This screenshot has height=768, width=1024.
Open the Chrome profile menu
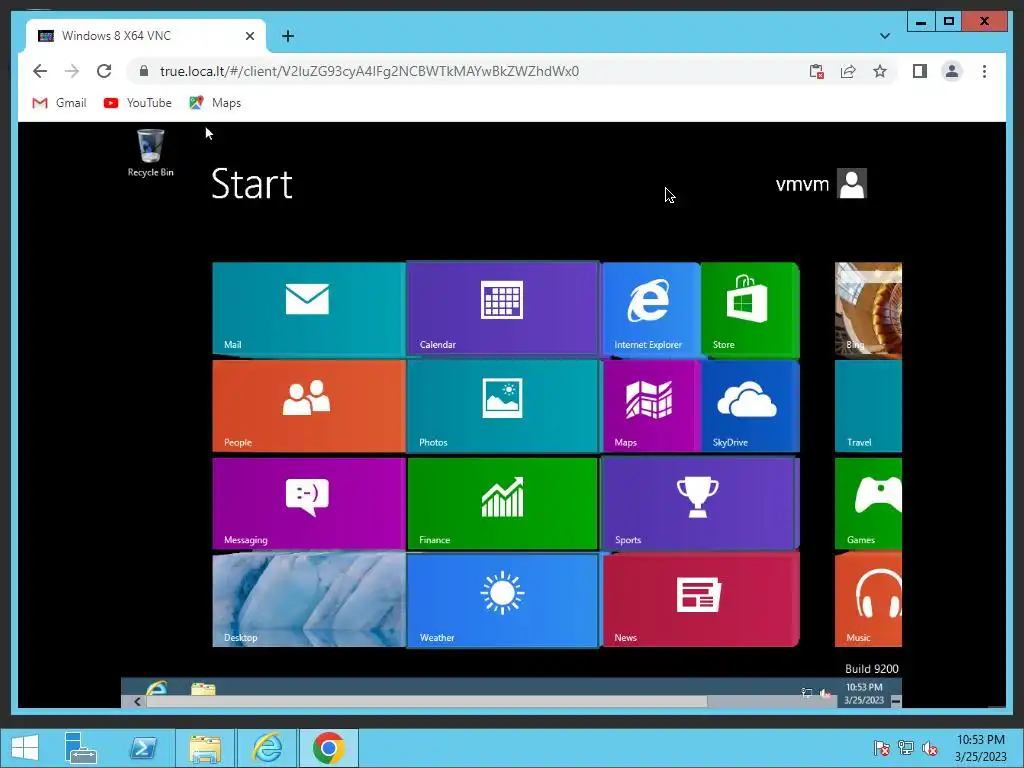coord(952,71)
